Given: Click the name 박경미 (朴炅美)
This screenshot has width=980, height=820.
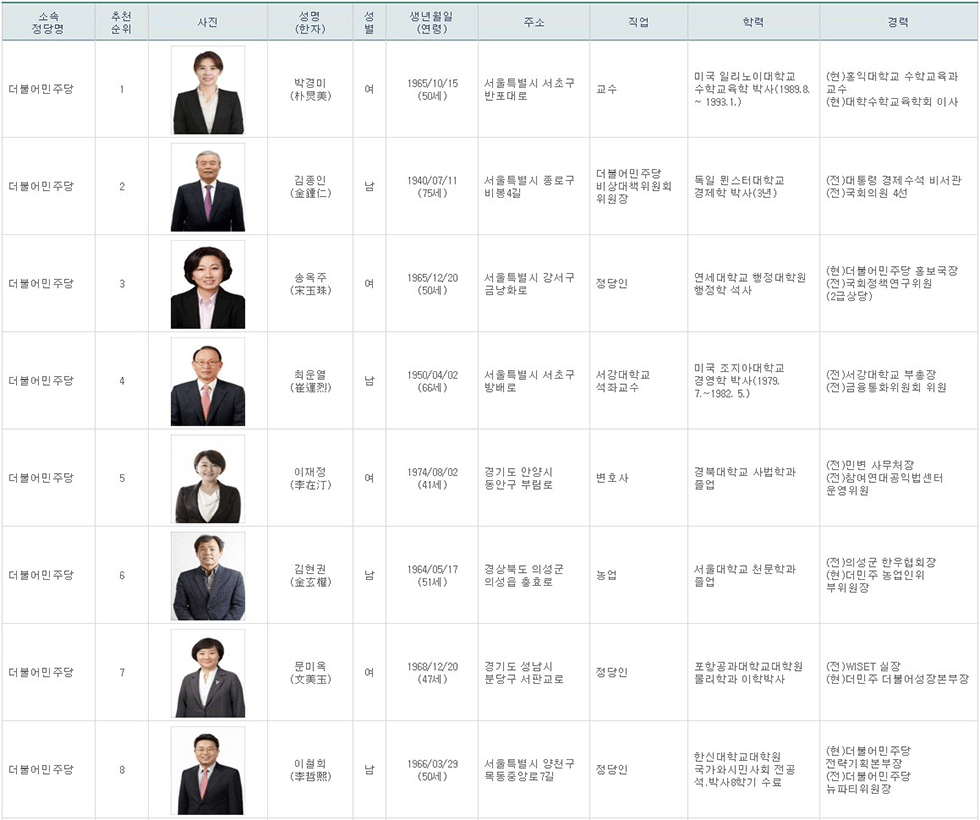Looking at the screenshot, I should [x=311, y=89].
